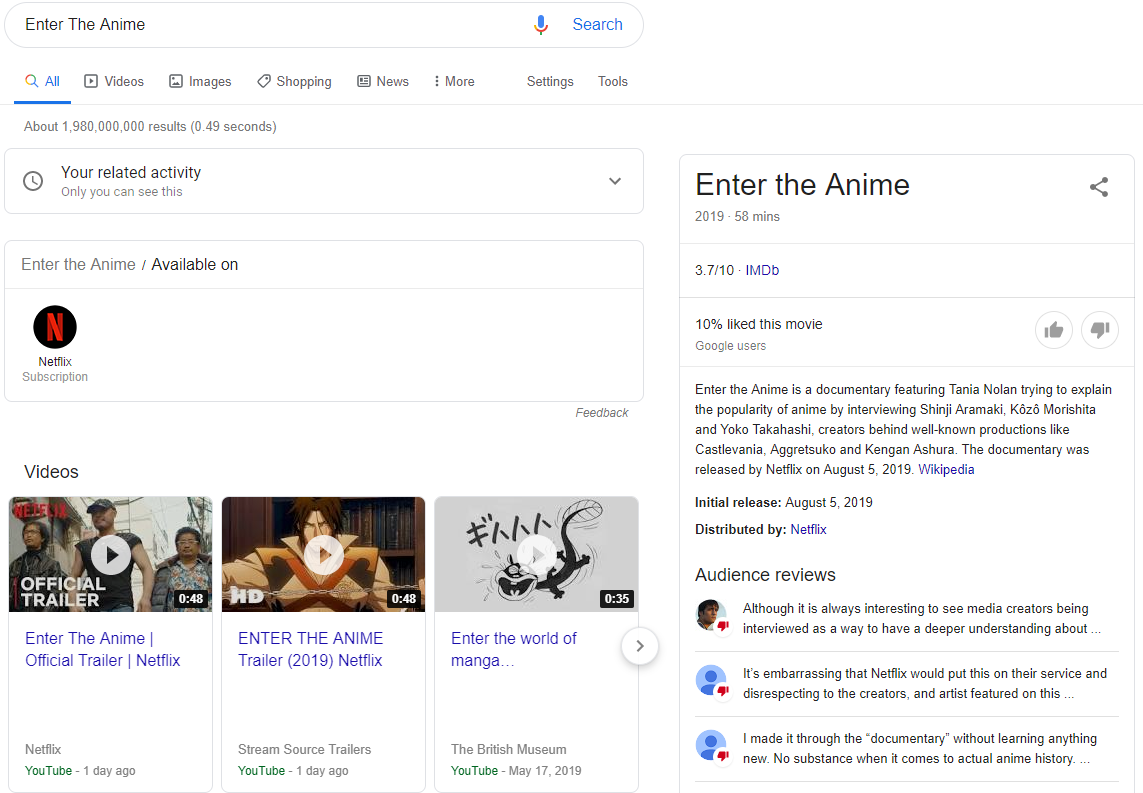Viewport: 1143px width, 793px height.
Task: Click the Audience reviews heading
Action: click(765, 575)
